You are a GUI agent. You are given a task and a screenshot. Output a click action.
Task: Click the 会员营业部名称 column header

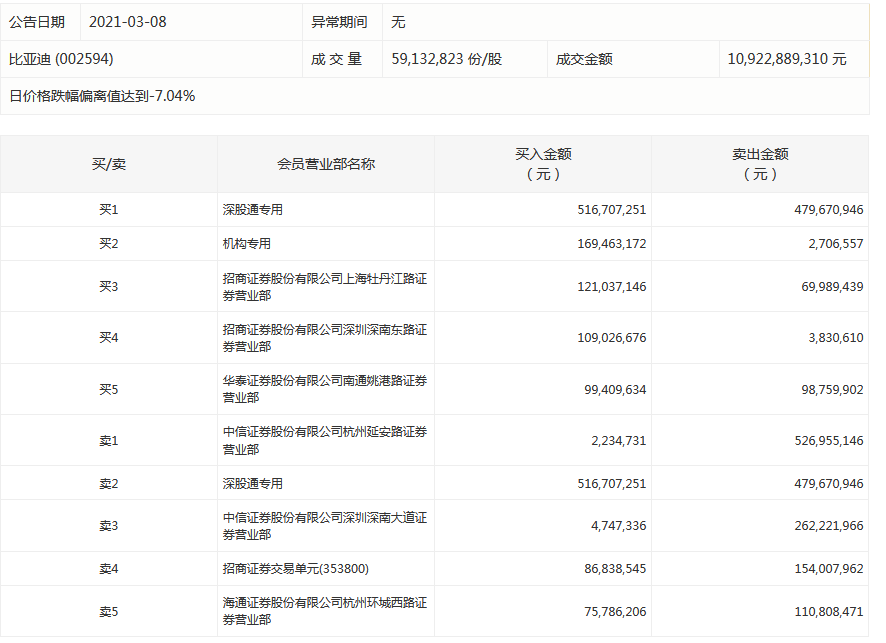(x=325, y=164)
